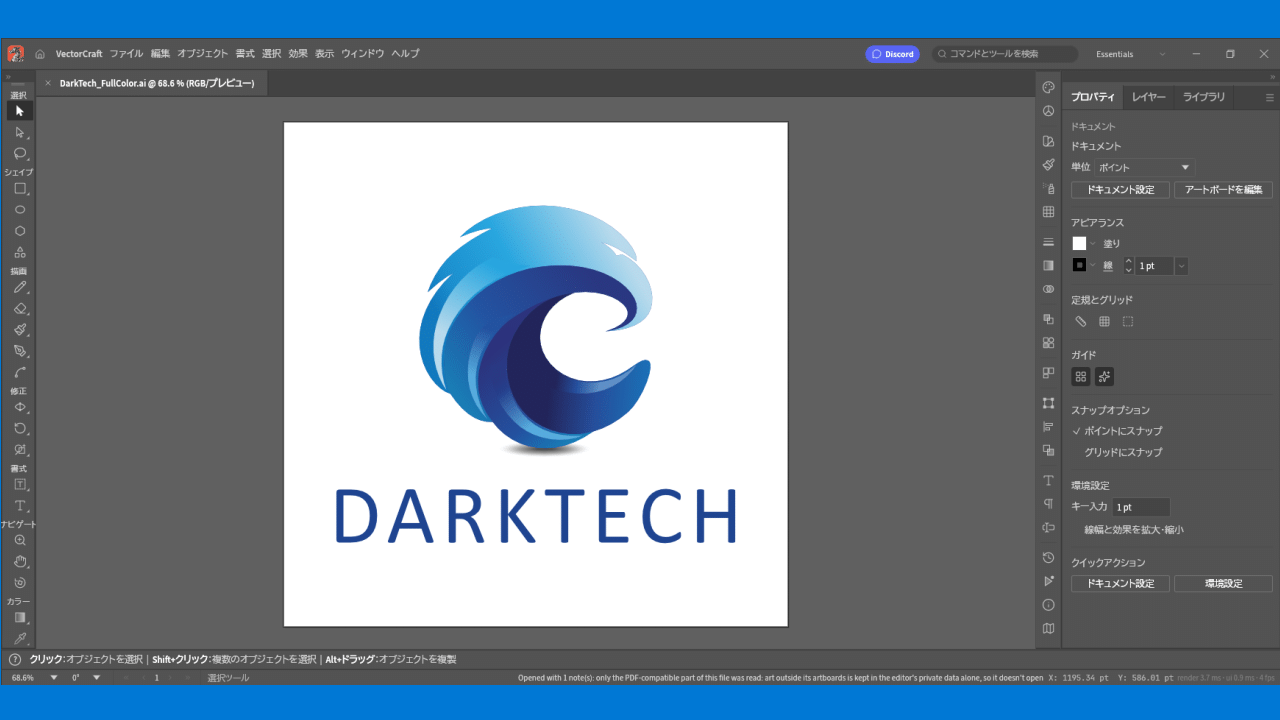This screenshot has width=1280, height=720.
Task: Uncheck ポイントにスナップ option
Action: 1117,431
